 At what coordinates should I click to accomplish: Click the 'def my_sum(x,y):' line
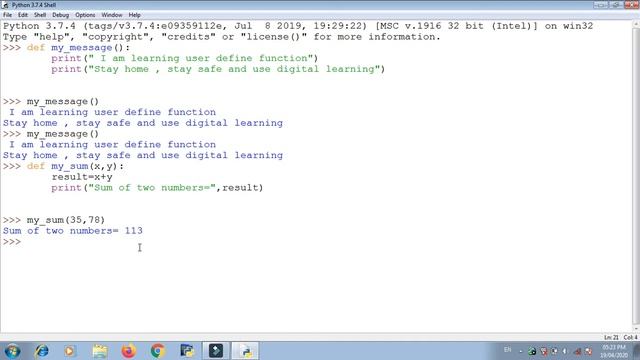coord(75,166)
